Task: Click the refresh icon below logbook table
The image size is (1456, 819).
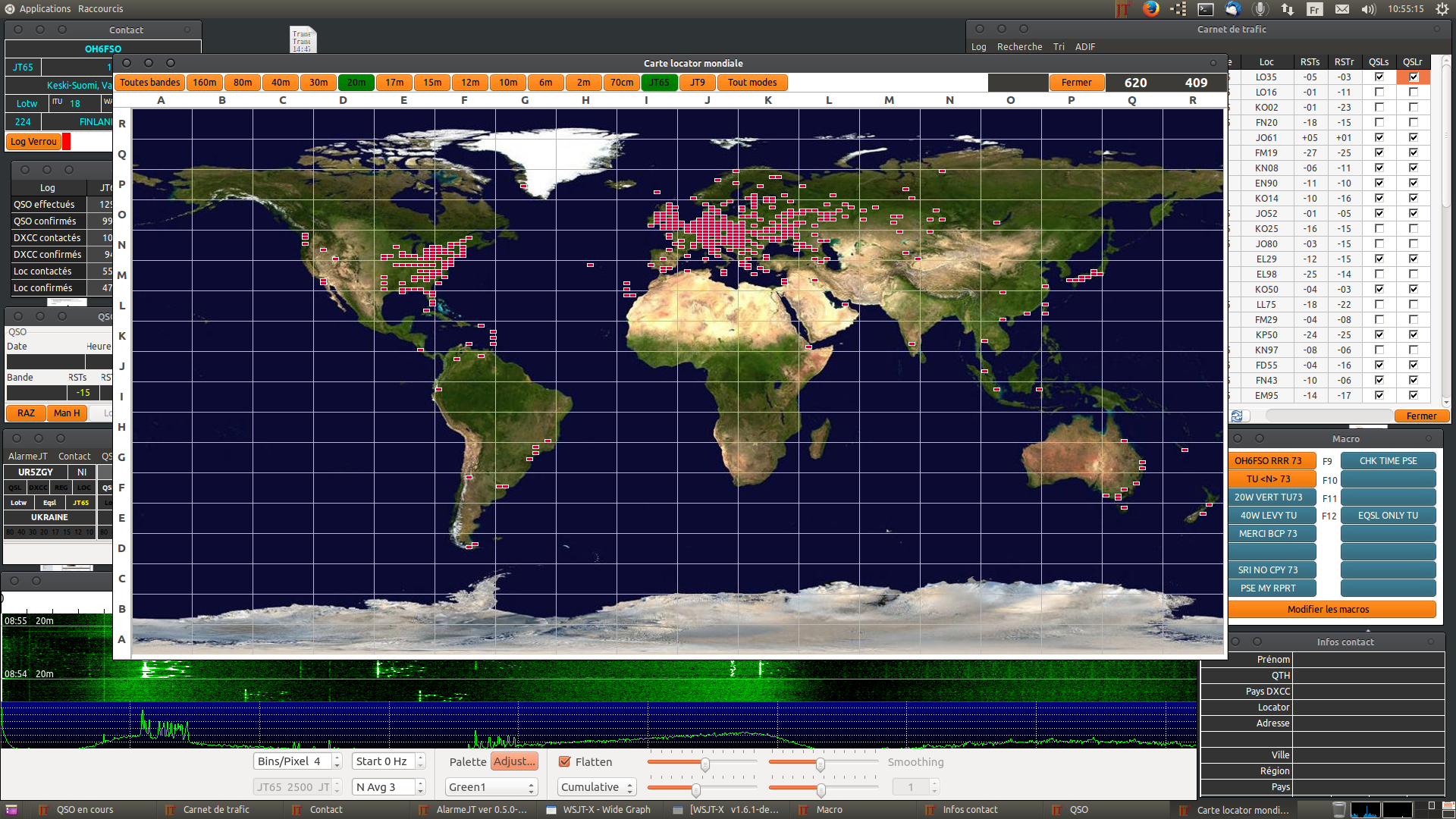Action: [1237, 416]
